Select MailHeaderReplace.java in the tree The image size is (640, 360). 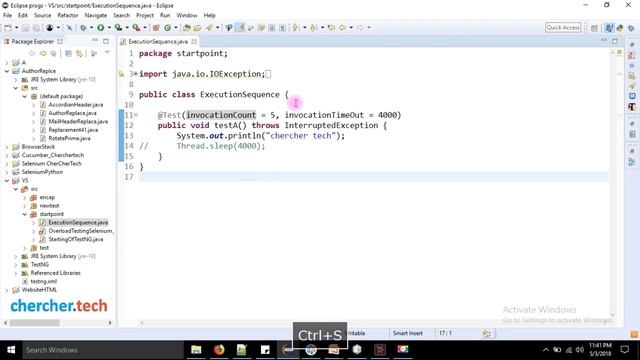(x=78, y=121)
